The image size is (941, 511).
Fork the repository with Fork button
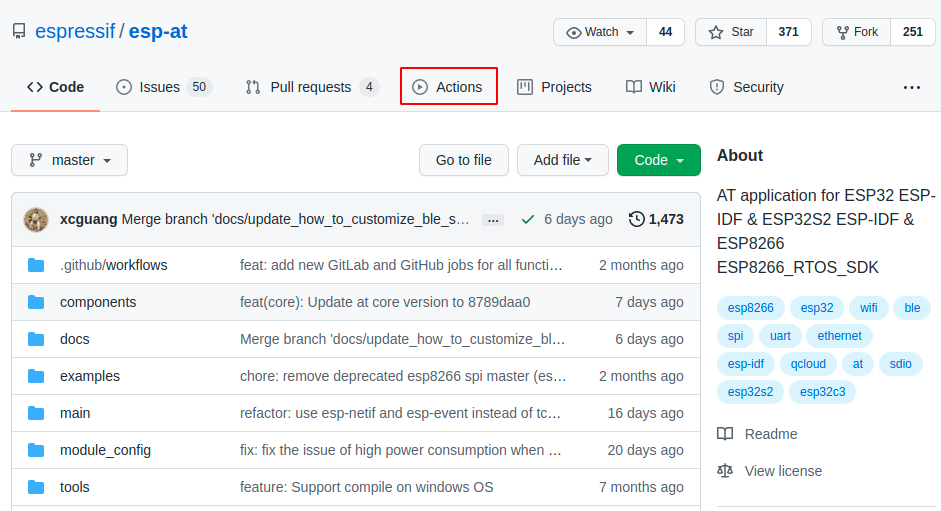click(x=856, y=32)
